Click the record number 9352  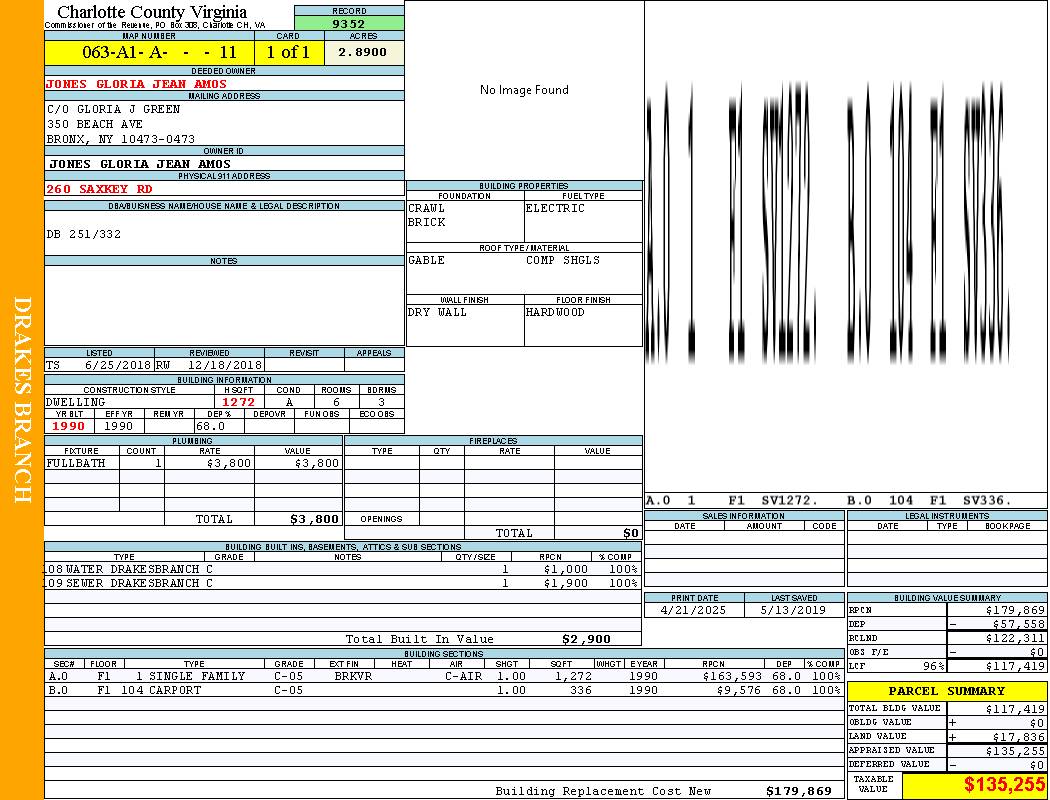tap(349, 23)
